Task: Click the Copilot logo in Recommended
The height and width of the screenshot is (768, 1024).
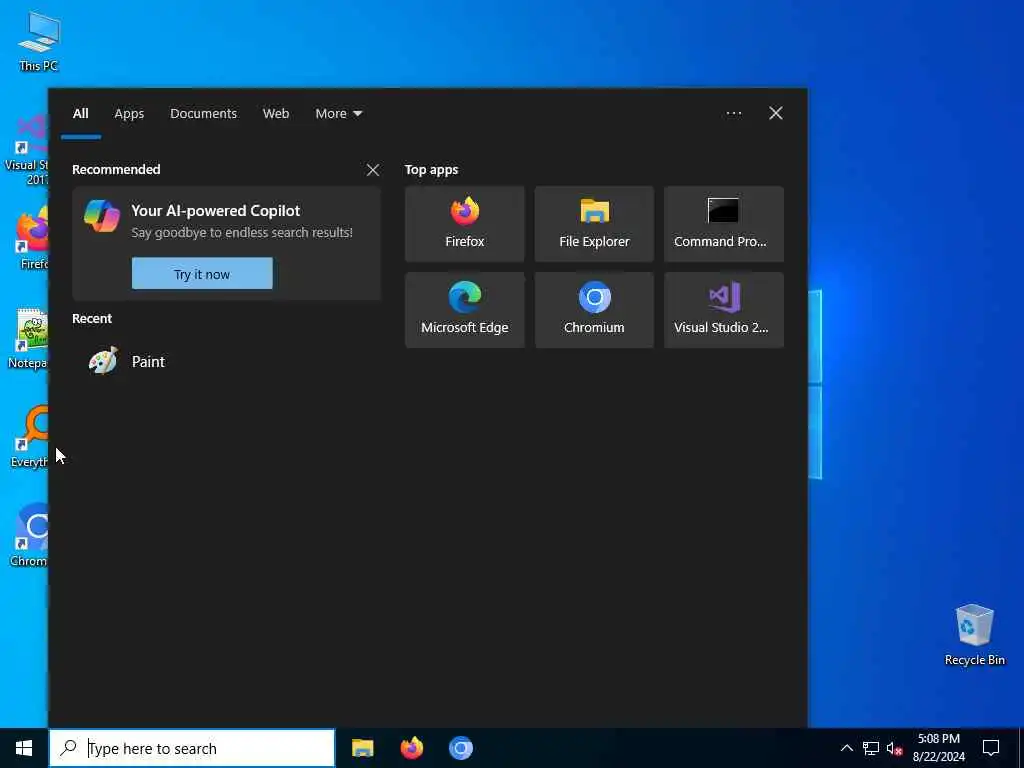Action: pos(102,216)
